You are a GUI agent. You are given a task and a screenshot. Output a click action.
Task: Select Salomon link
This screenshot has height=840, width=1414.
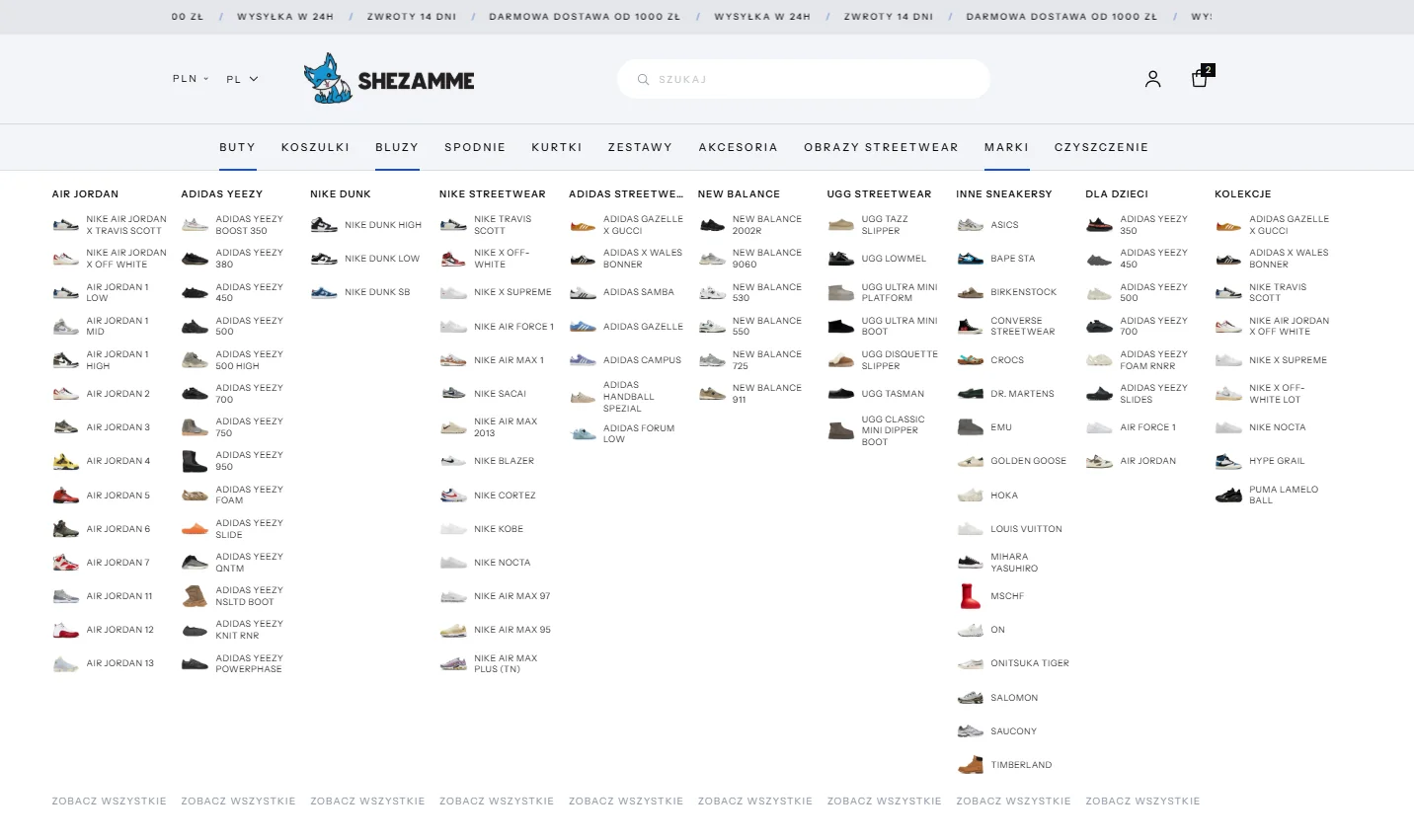[1014, 698]
